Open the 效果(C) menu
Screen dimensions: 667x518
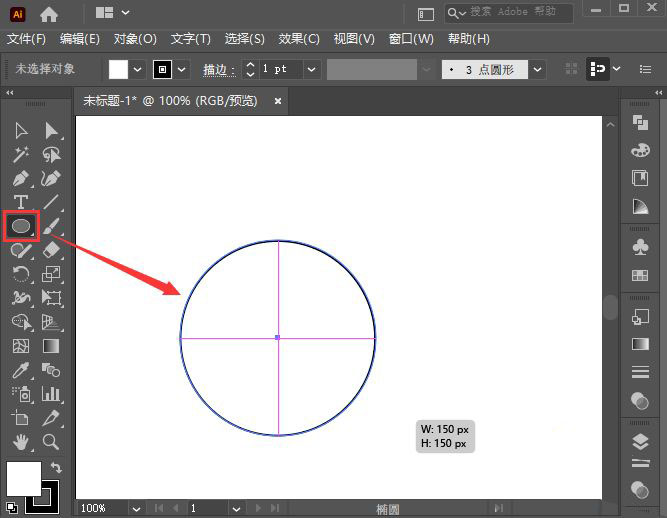[299, 39]
